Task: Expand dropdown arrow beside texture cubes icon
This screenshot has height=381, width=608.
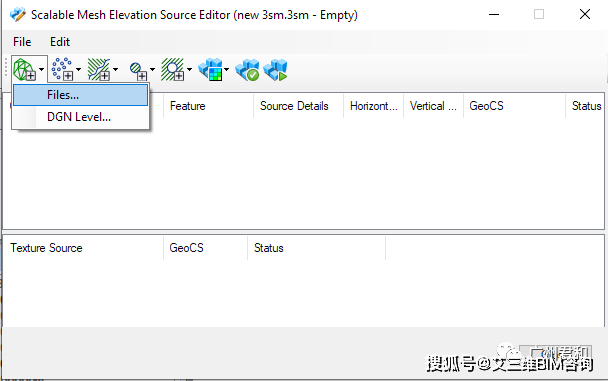Action: (226, 70)
